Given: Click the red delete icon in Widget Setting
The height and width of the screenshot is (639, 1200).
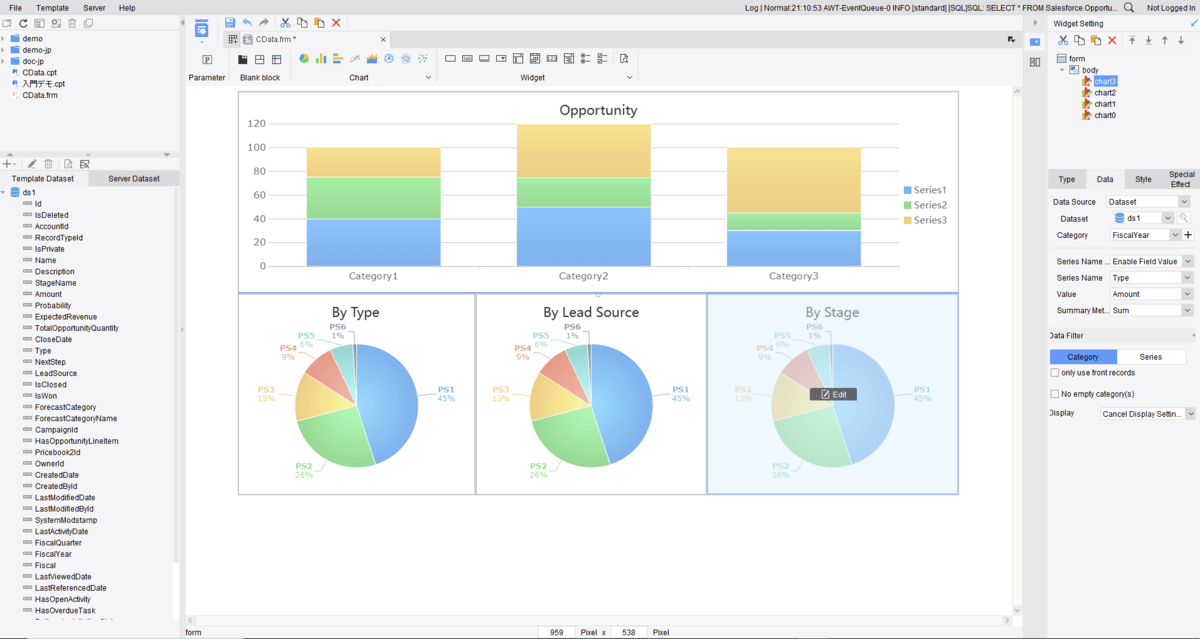Looking at the screenshot, I should coord(1112,40).
